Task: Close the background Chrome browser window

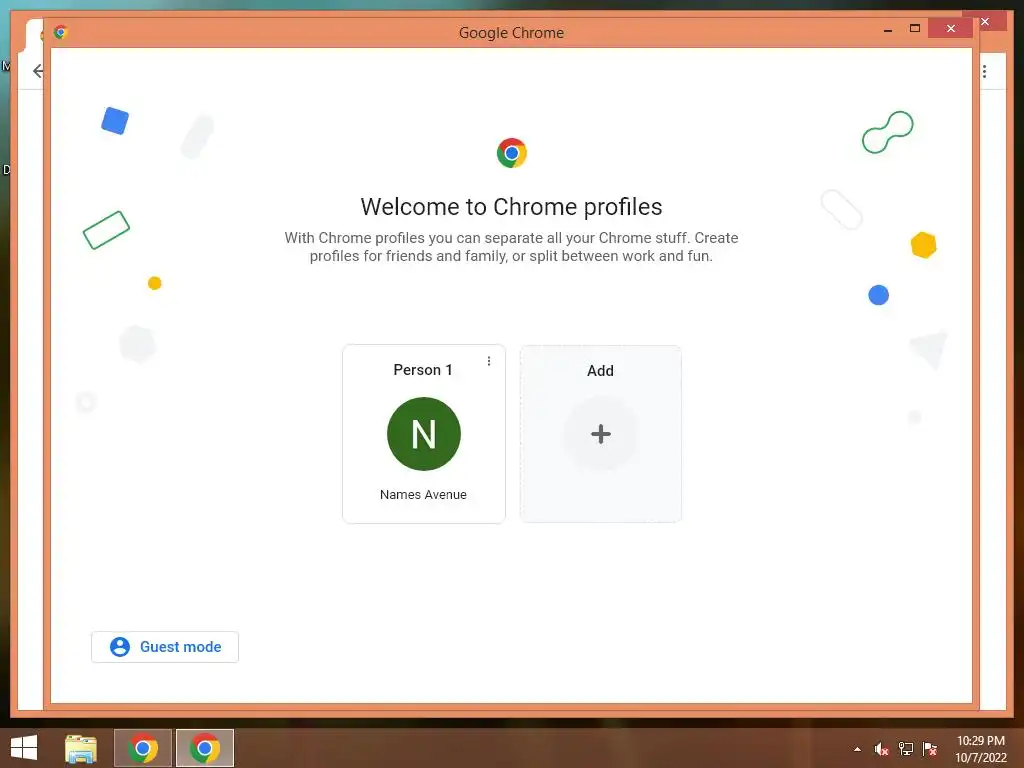Action: coord(985,22)
